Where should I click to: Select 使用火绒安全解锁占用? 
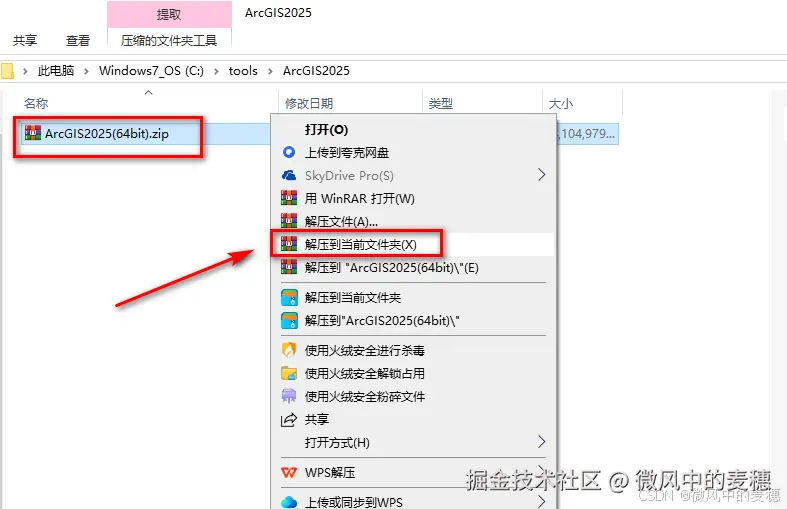pos(413,373)
